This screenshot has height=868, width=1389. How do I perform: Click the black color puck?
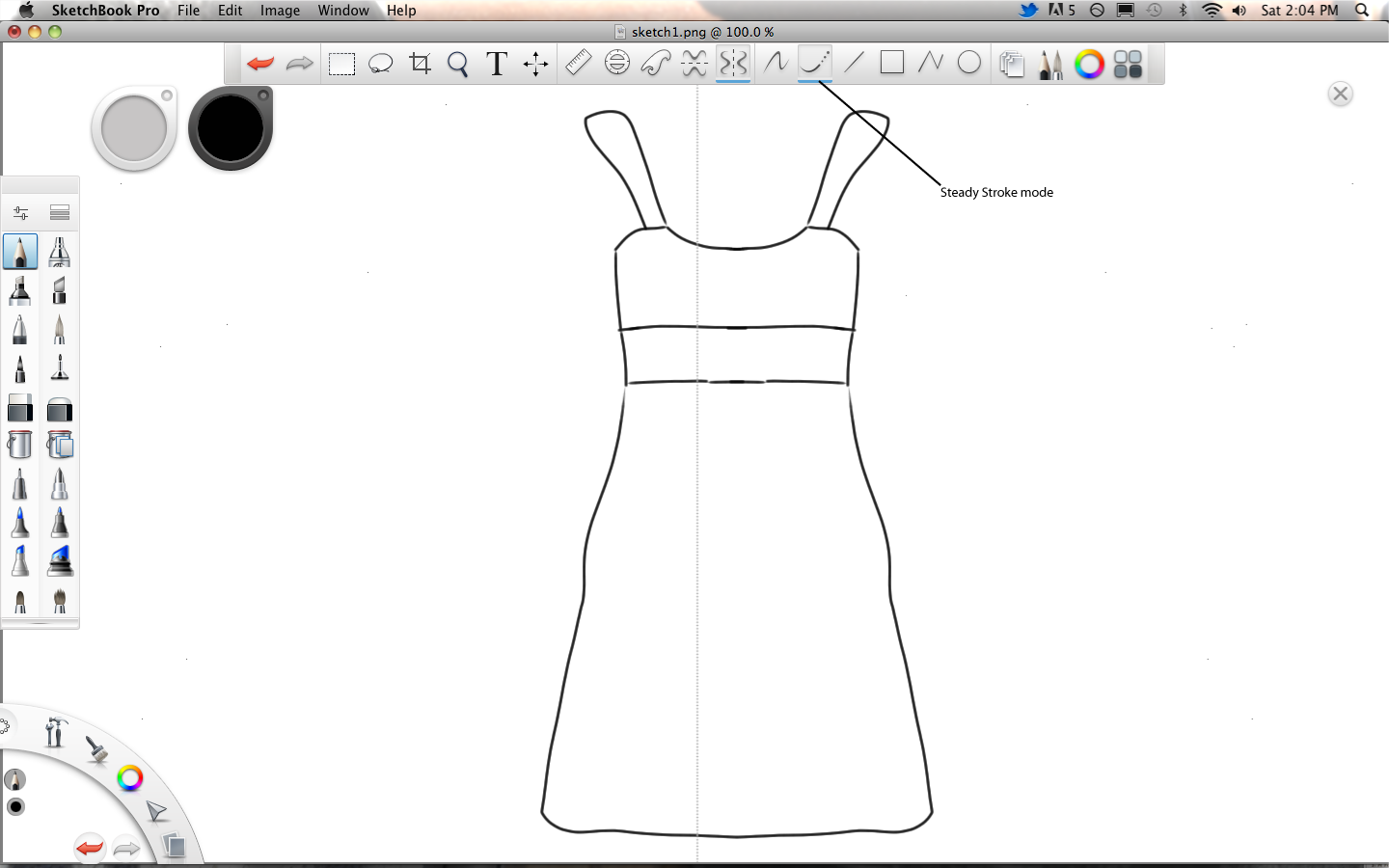pos(231,128)
